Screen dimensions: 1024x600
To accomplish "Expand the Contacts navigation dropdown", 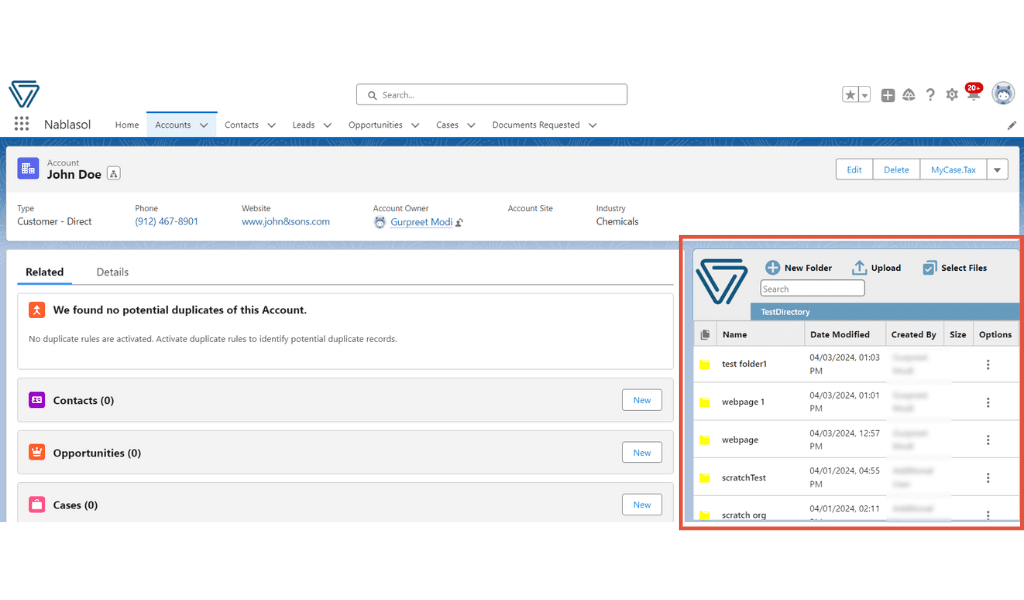I will 271,125.
